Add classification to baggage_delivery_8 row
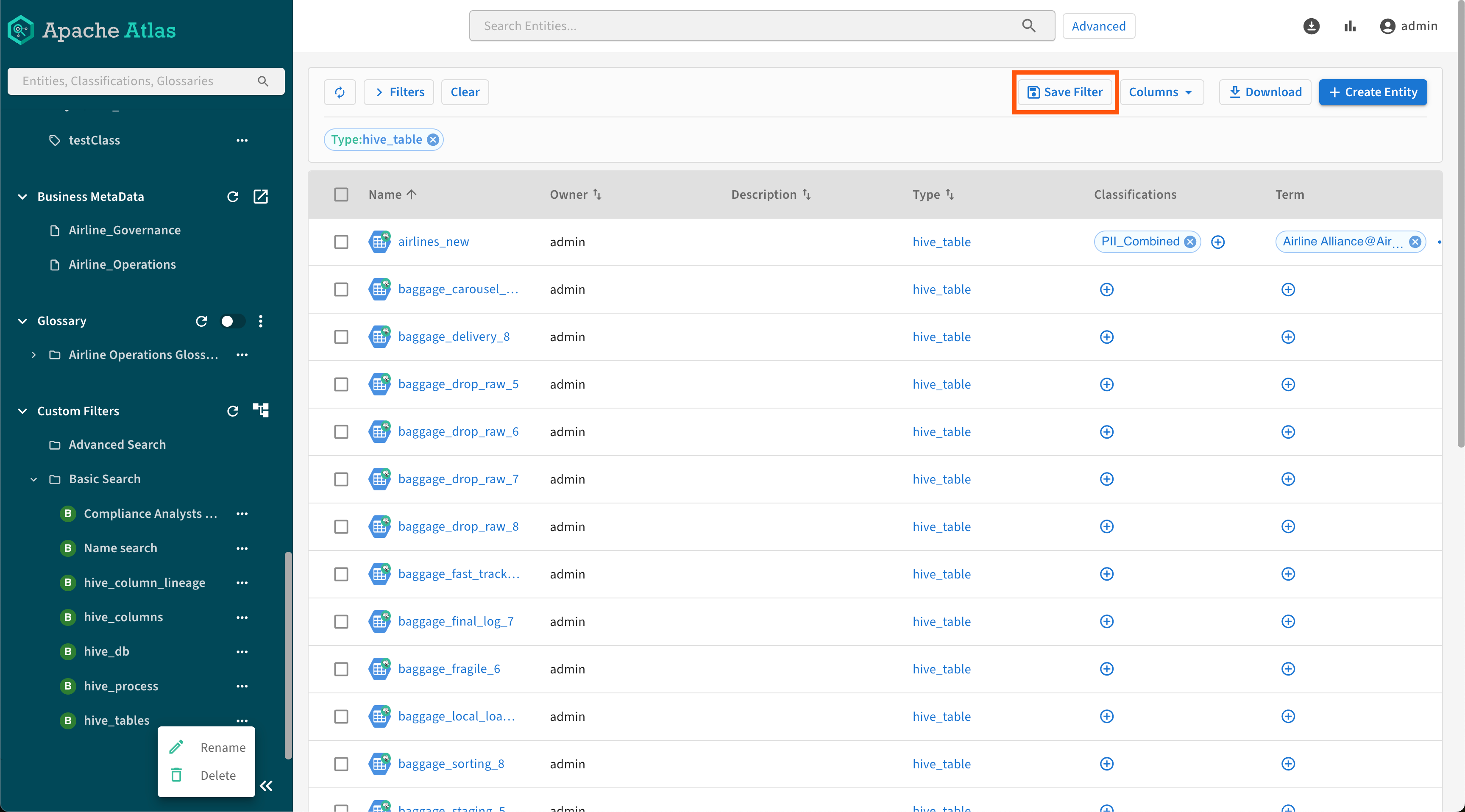 [x=1106, y=337]
